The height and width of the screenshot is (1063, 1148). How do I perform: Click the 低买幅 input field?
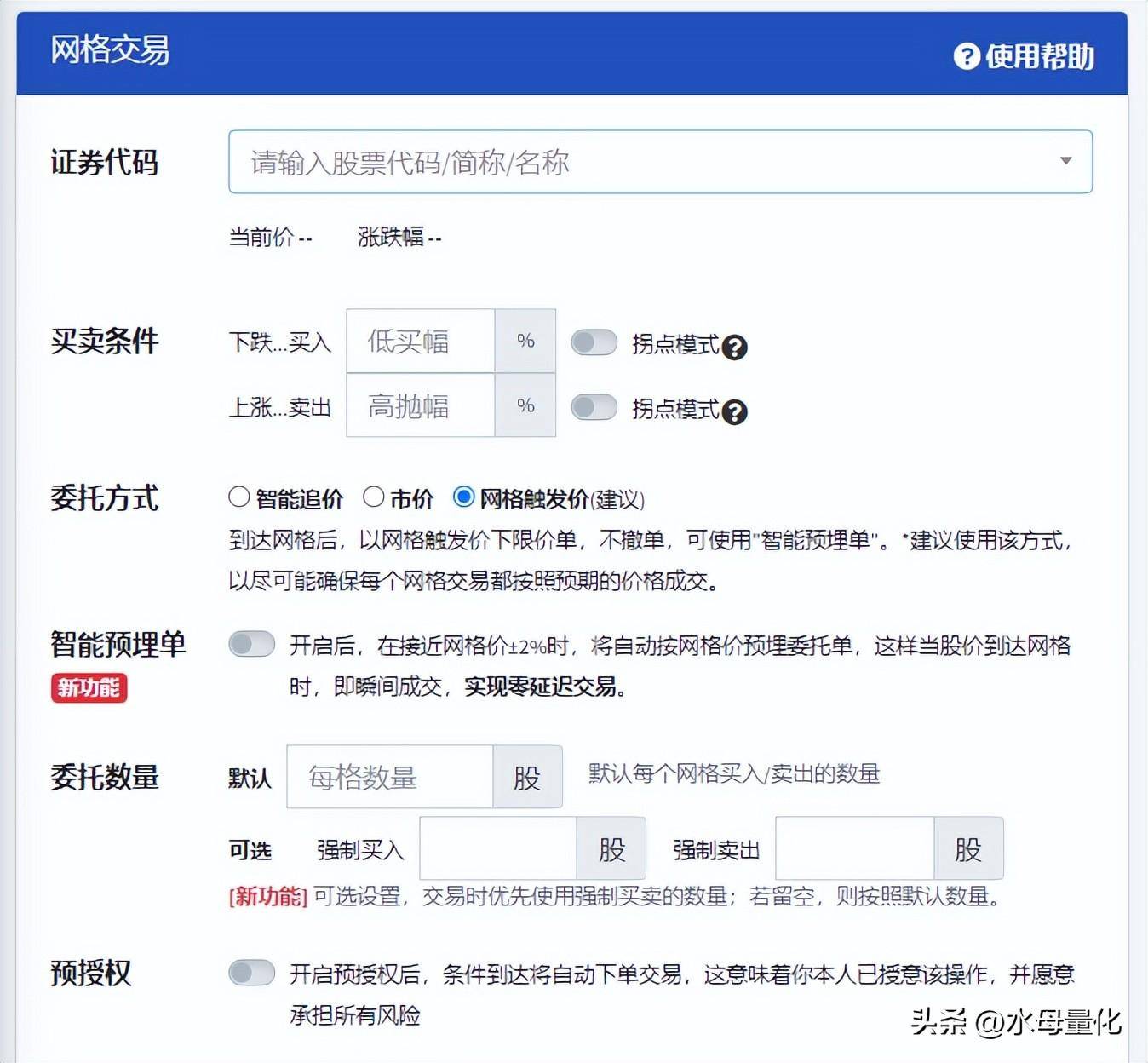coord(421,341)
